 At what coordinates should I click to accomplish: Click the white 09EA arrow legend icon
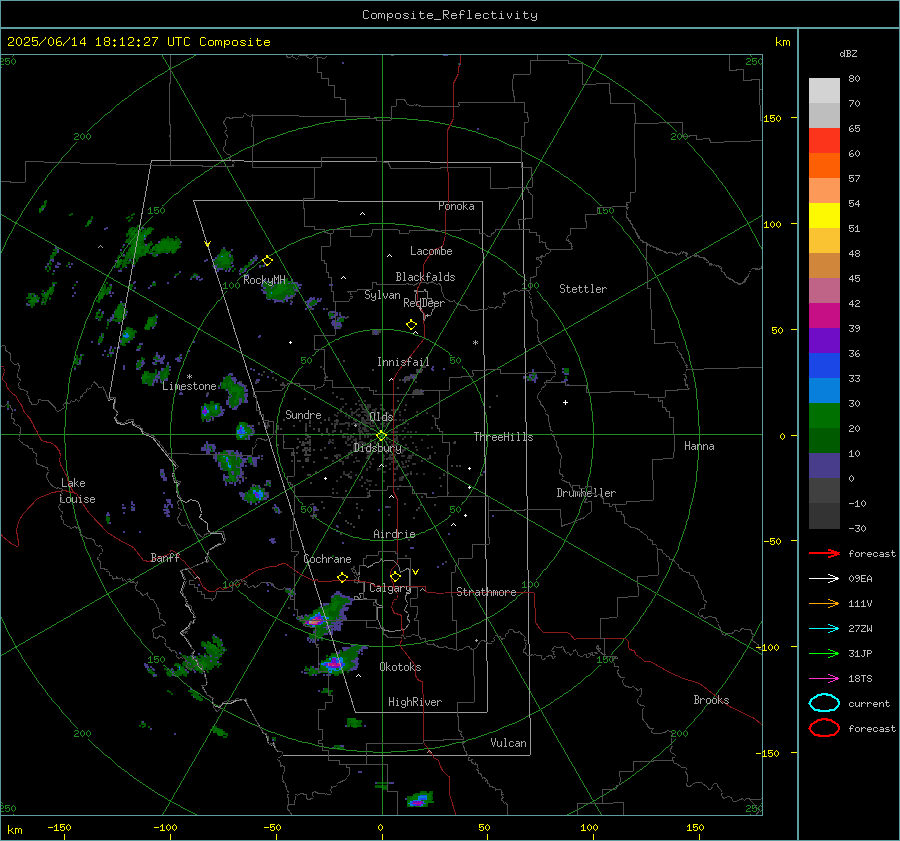coord(824,579)
